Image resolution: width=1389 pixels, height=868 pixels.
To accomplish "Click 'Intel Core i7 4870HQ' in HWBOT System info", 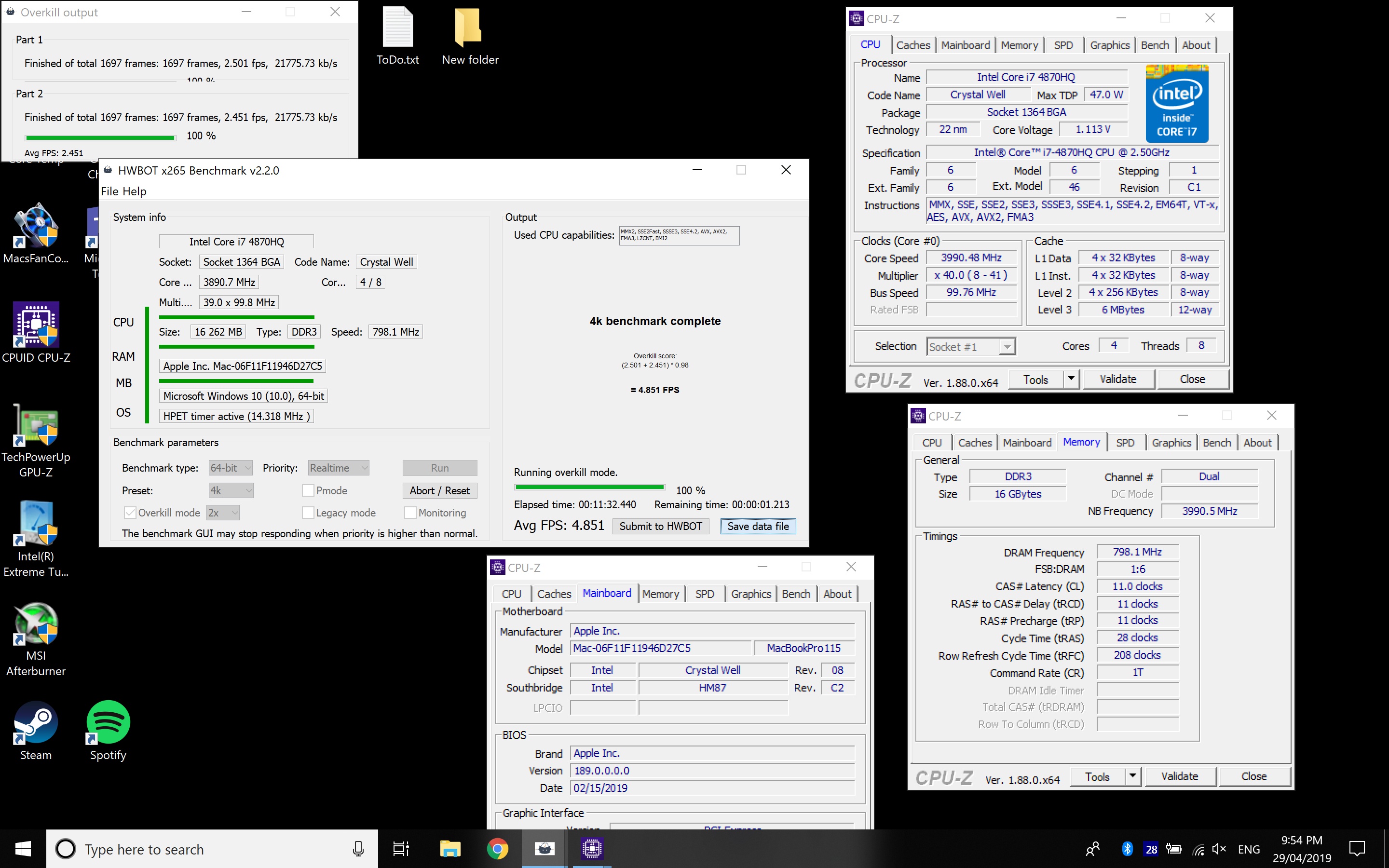I will 236,242.
